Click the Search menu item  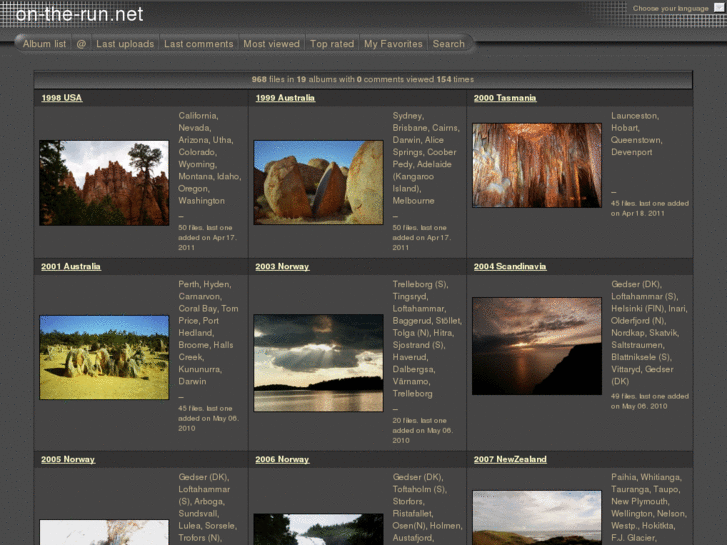[448, 44]
